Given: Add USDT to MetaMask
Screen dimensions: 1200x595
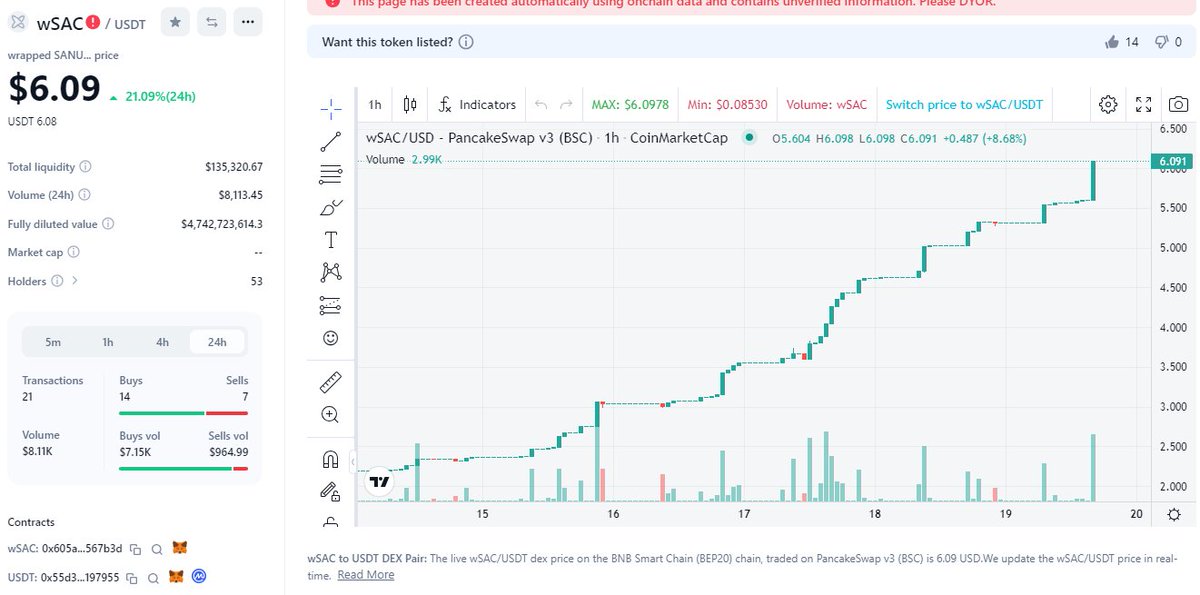Looking at the screenshot, I should point(176,577).
